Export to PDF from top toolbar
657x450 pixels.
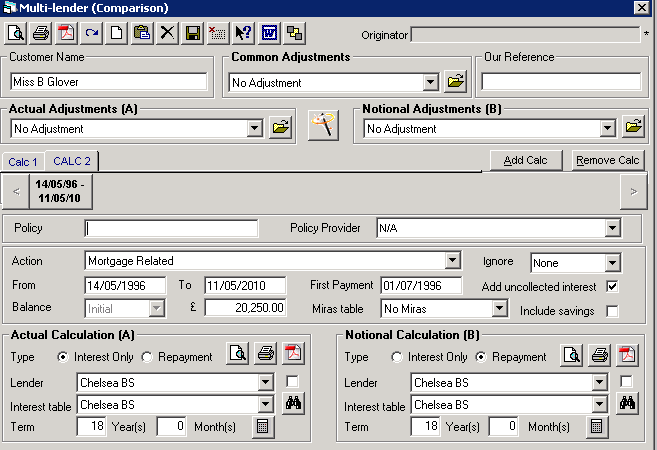click(66, 33)
